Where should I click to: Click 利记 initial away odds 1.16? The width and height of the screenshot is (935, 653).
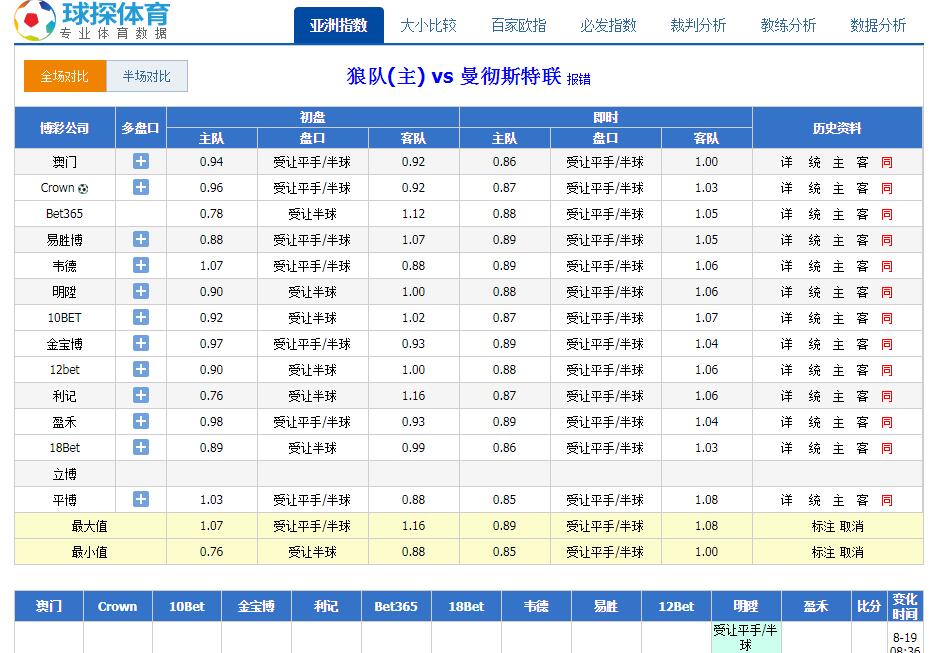pos(413,395)
